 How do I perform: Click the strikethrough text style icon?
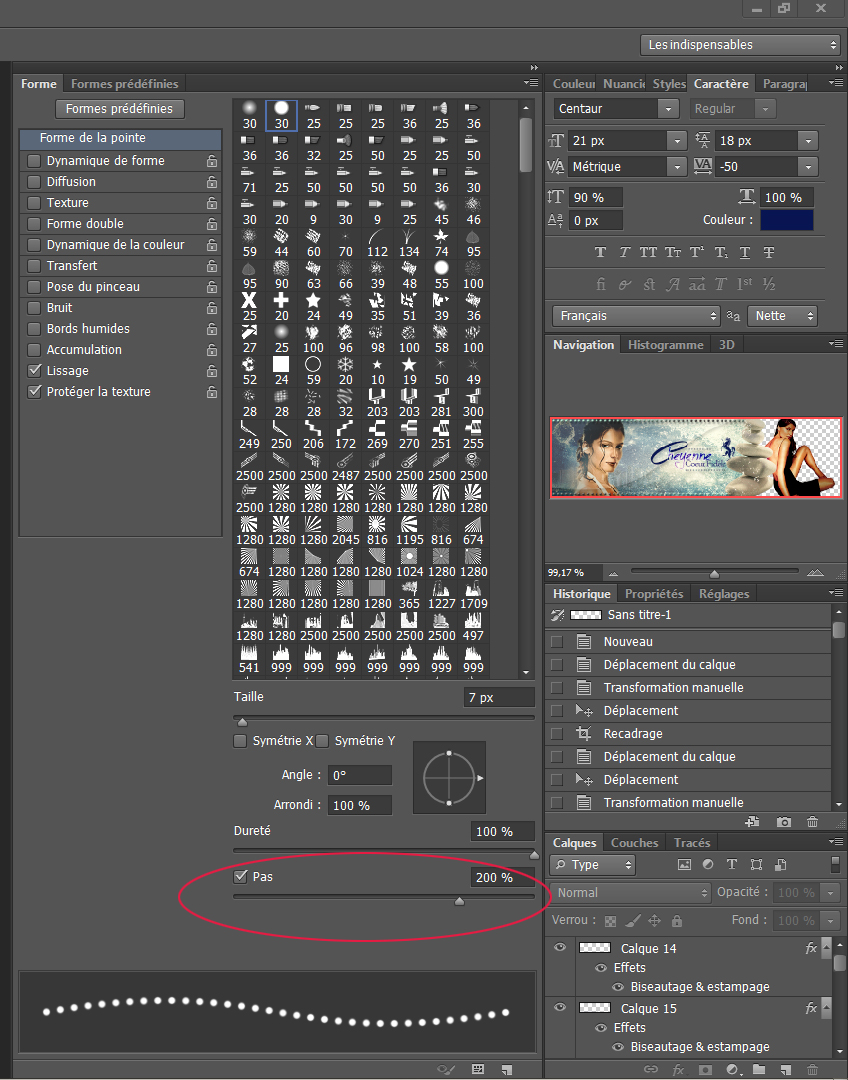coord(769,252)
